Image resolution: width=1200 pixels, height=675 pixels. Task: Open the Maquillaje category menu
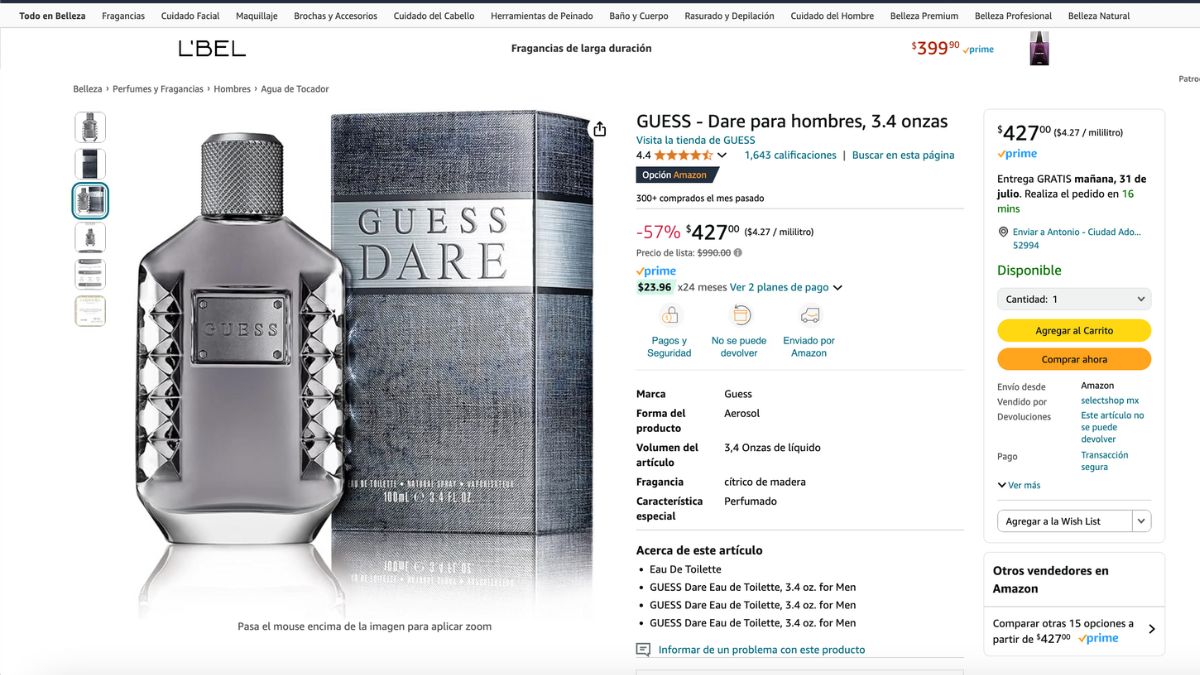click(x=257, y=16)
